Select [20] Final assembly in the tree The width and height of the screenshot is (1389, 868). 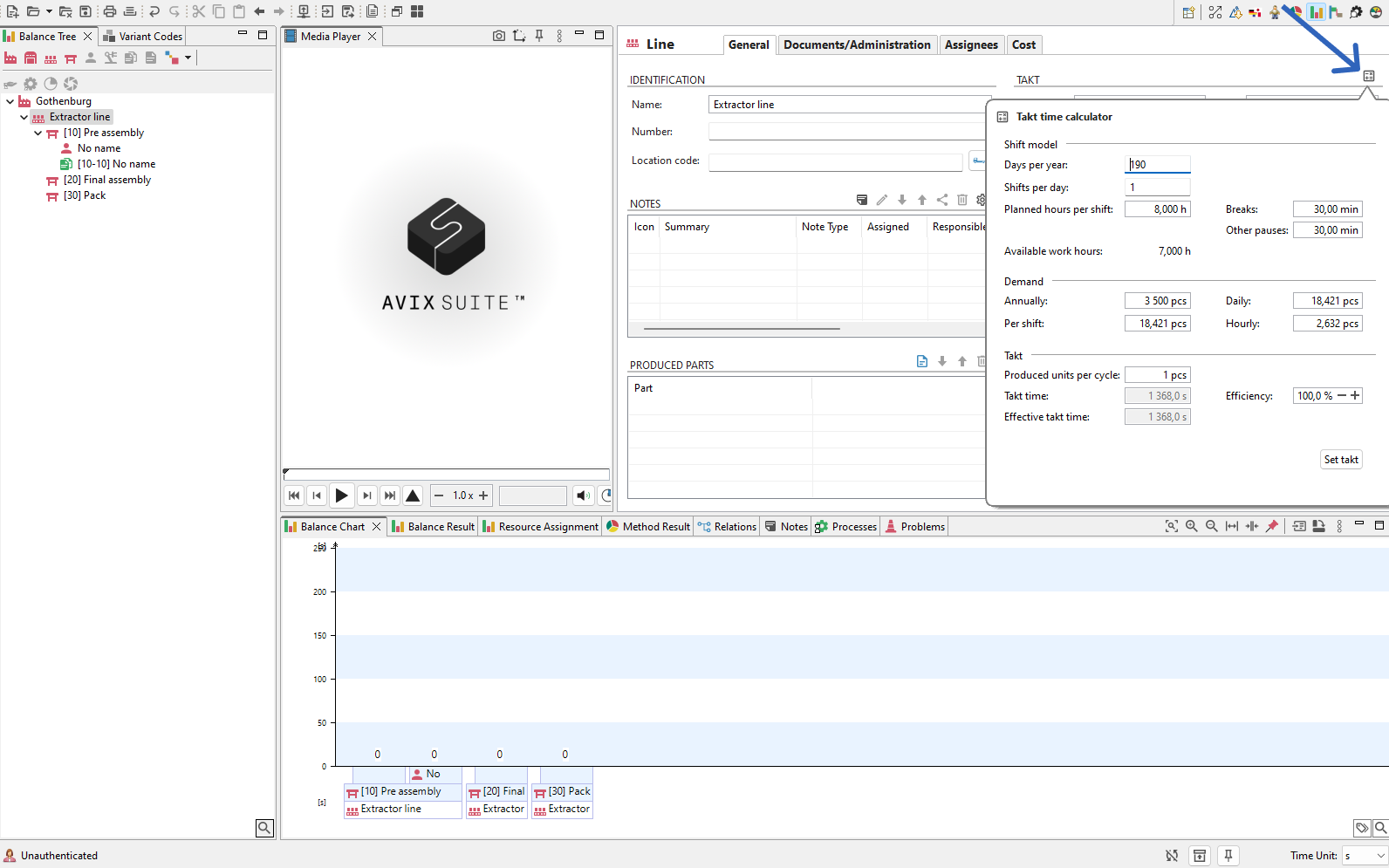[106, 180]
